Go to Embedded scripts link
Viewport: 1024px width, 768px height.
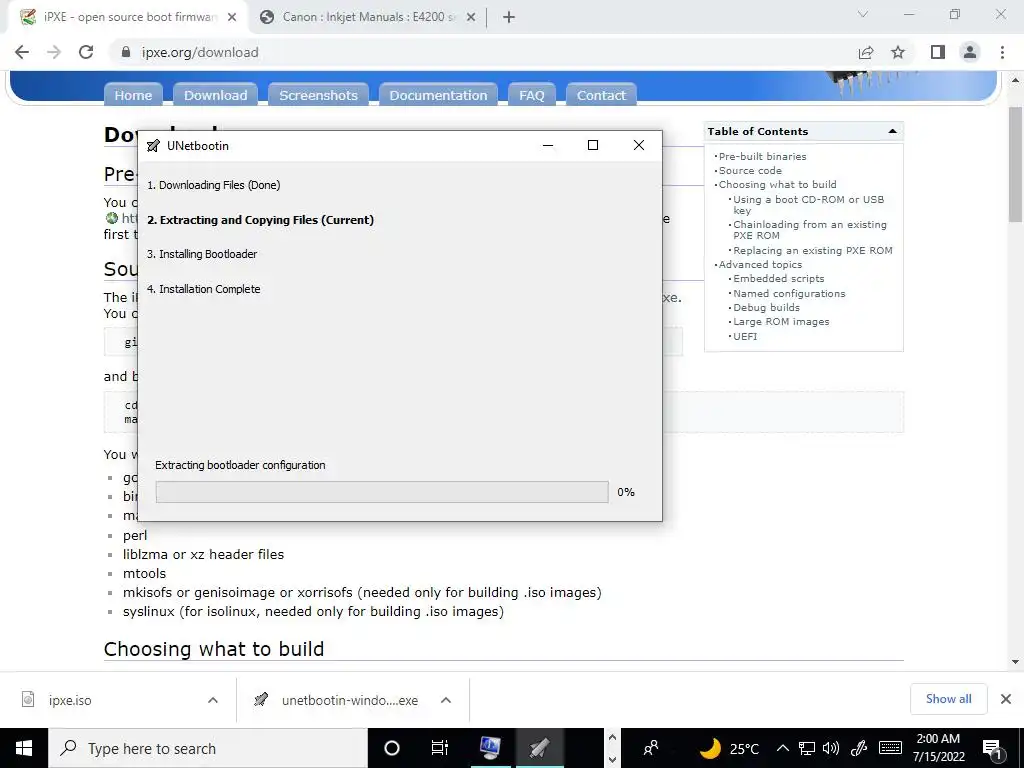pyautogui.click(x=778, y=278)
